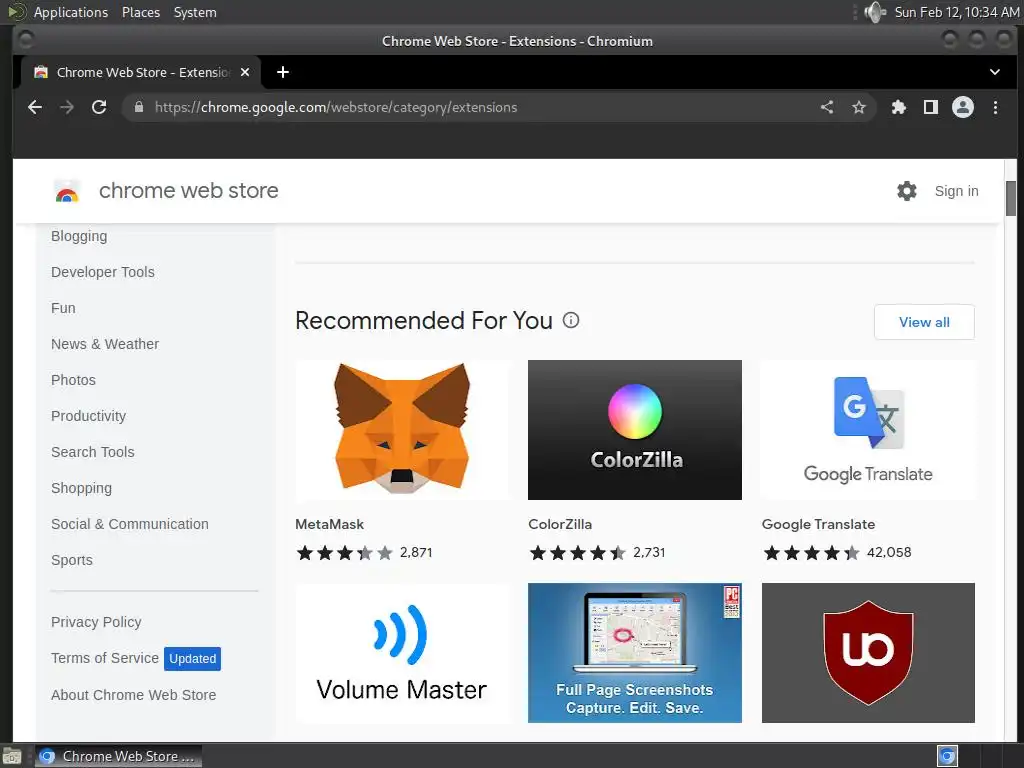Screen dimensions: 1024x768
Task: Click the MetaMask extension title
Action: (329, 524)
